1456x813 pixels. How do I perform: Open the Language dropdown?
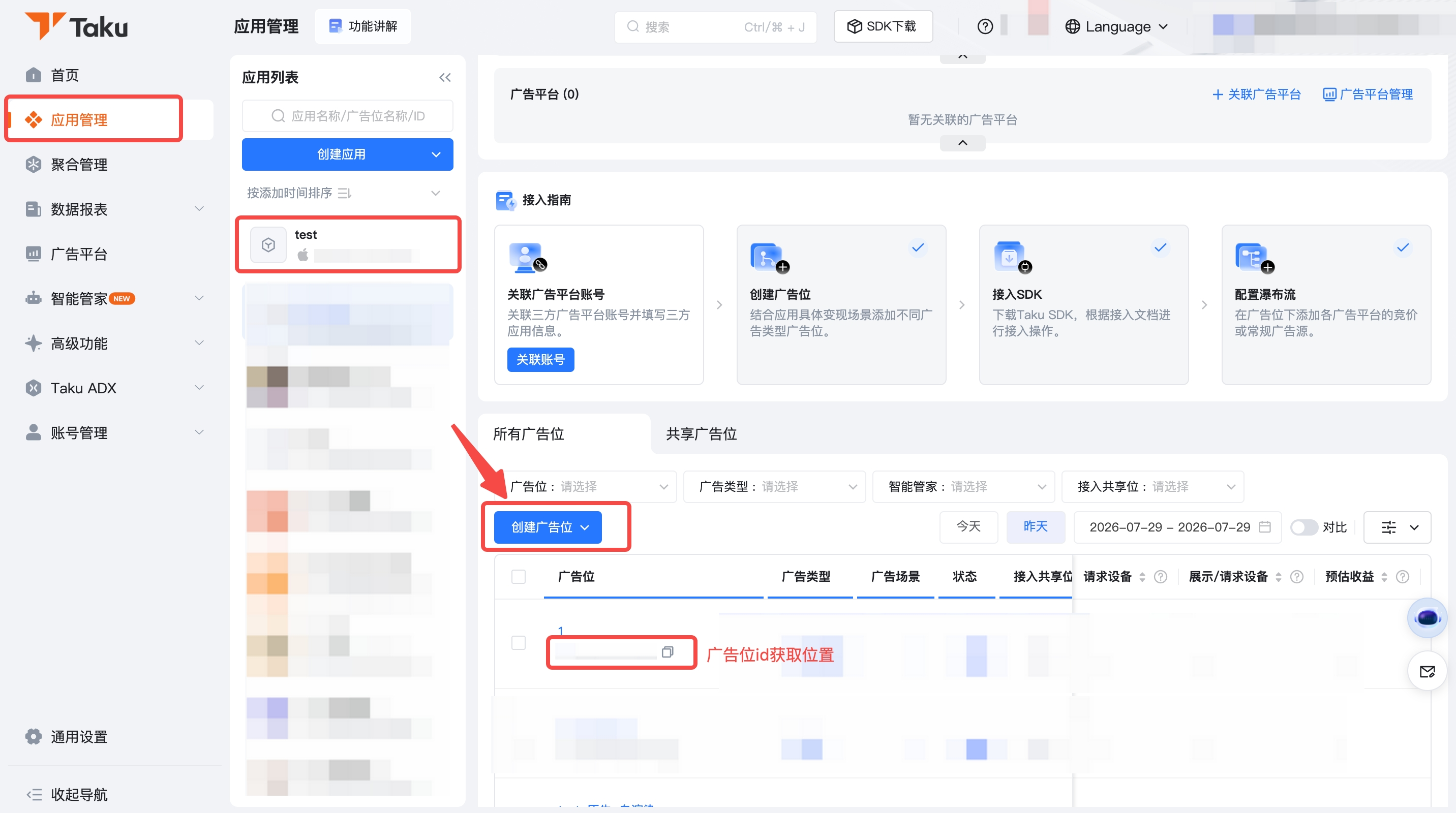coord(1116,26)
